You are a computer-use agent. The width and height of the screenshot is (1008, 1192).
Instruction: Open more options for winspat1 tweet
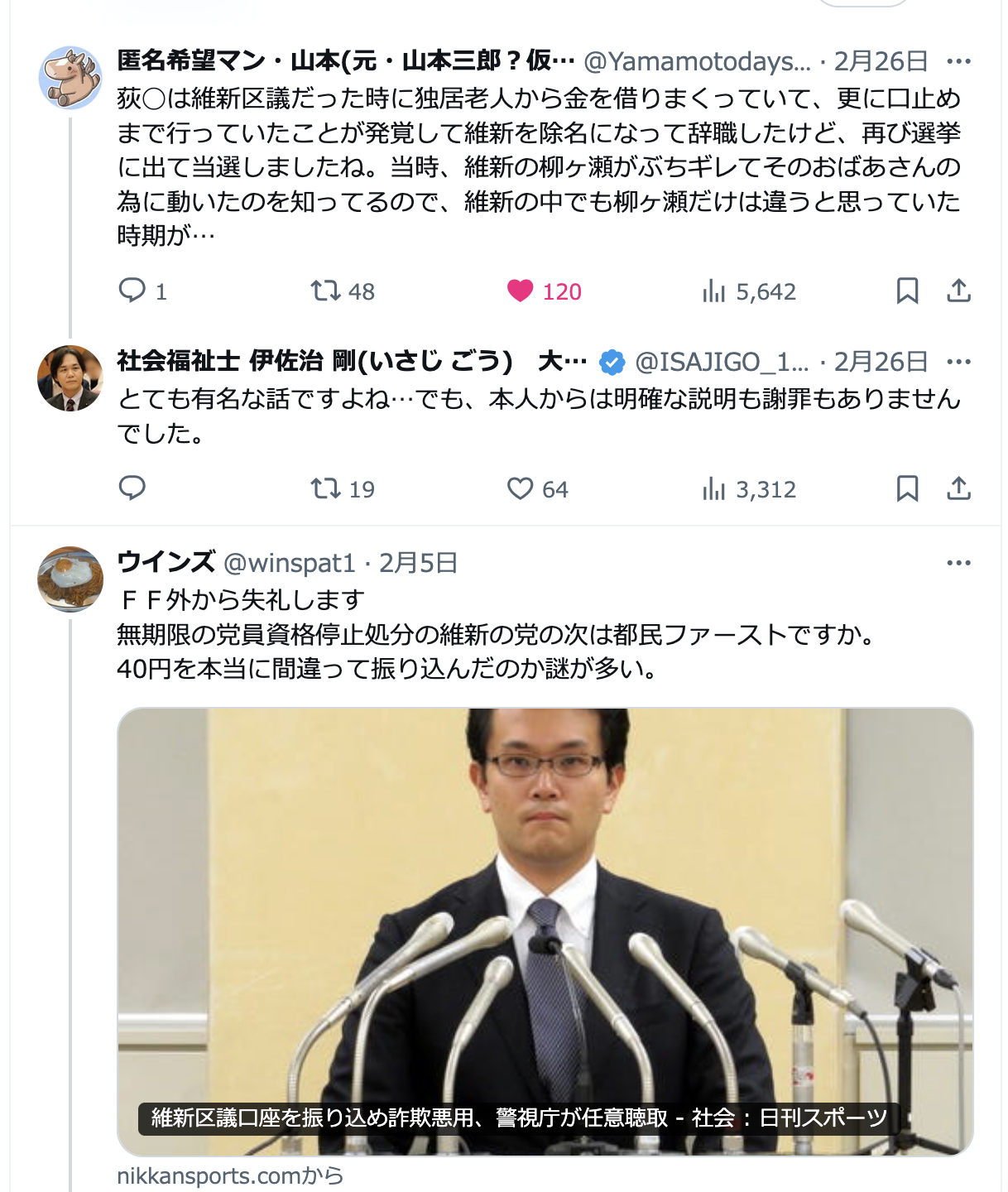(958, 563)
